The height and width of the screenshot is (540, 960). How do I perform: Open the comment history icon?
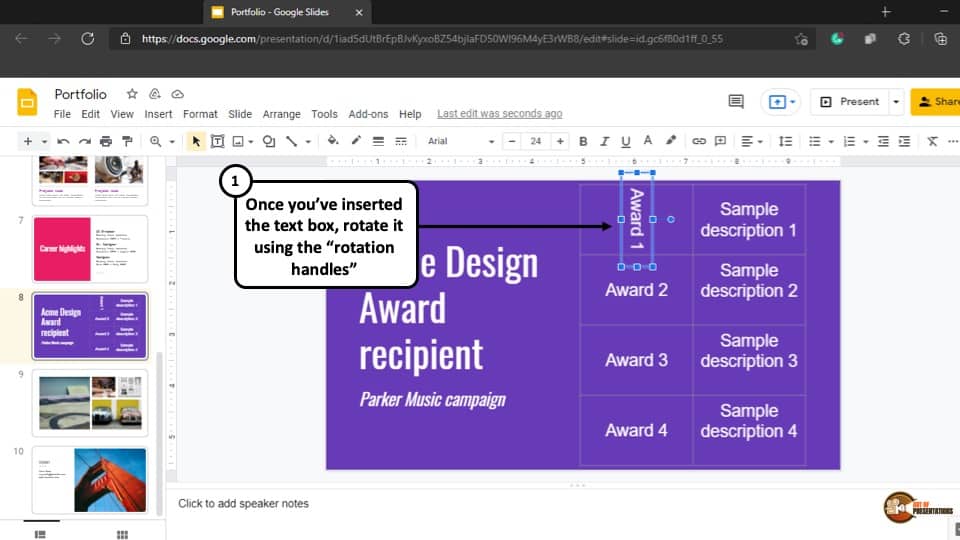tap(736, 102)
